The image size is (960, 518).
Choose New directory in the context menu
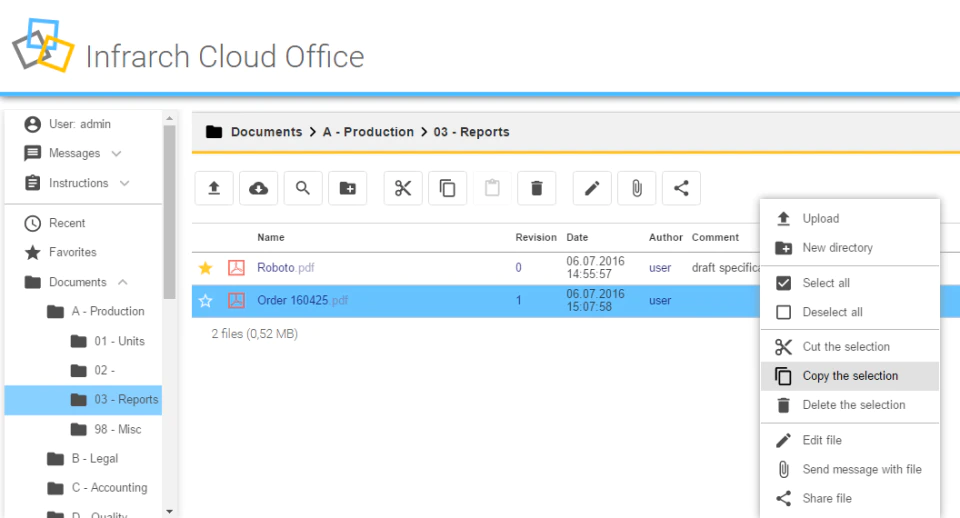pos(850,248)
